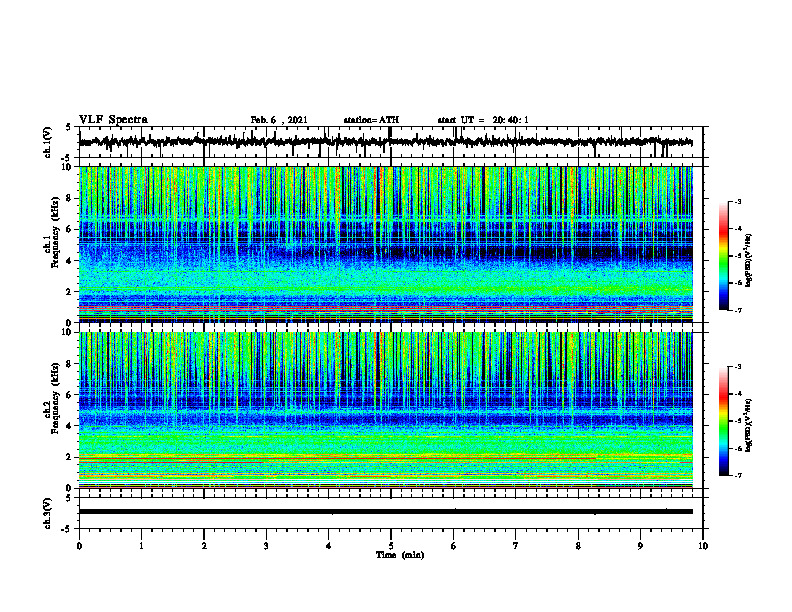Click the time axis tick label '9'
This screenshot has width=792, height=612.
coord(640,546)
